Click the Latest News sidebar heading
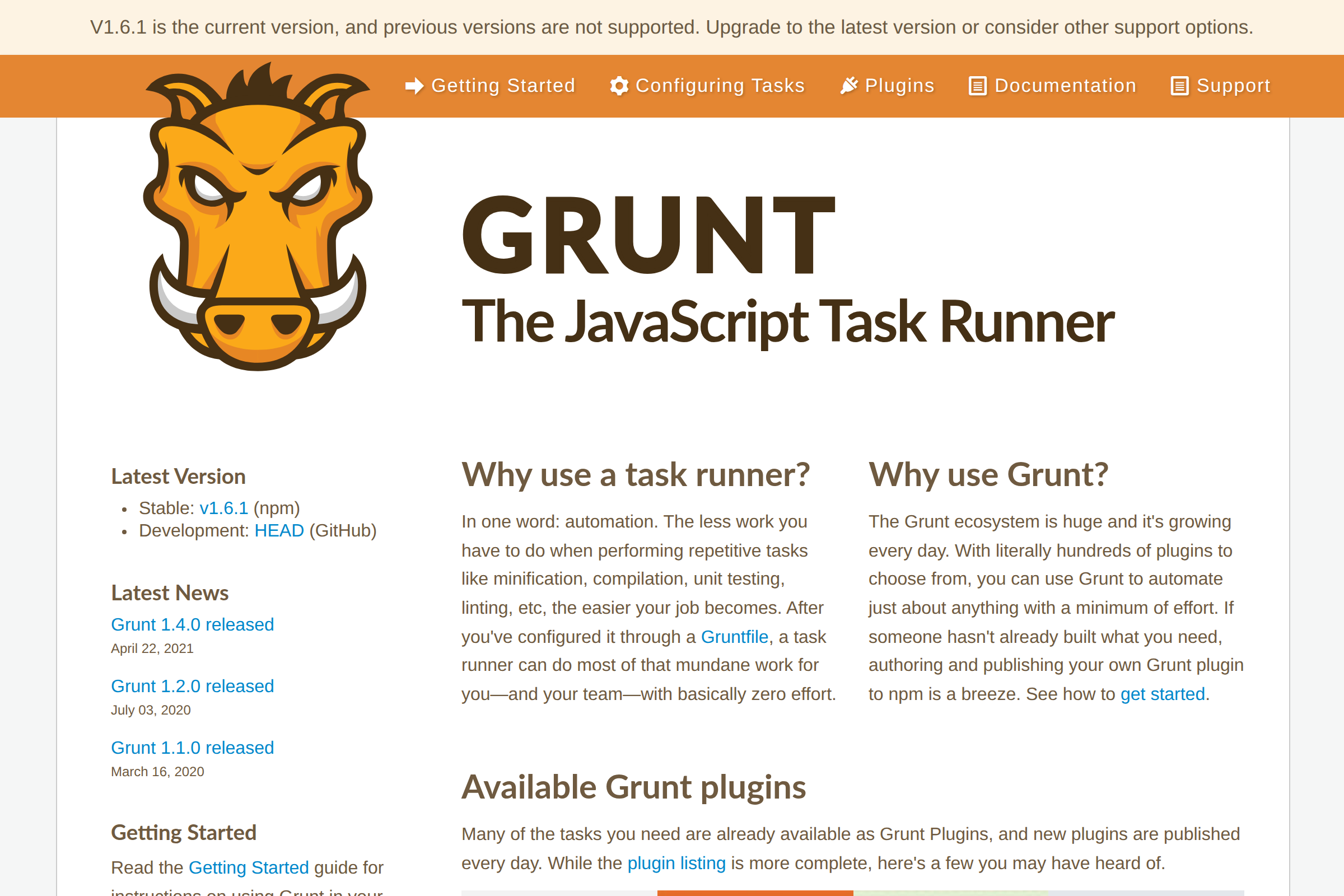The height and width of the screenshot is (896, 1344). 170,593
